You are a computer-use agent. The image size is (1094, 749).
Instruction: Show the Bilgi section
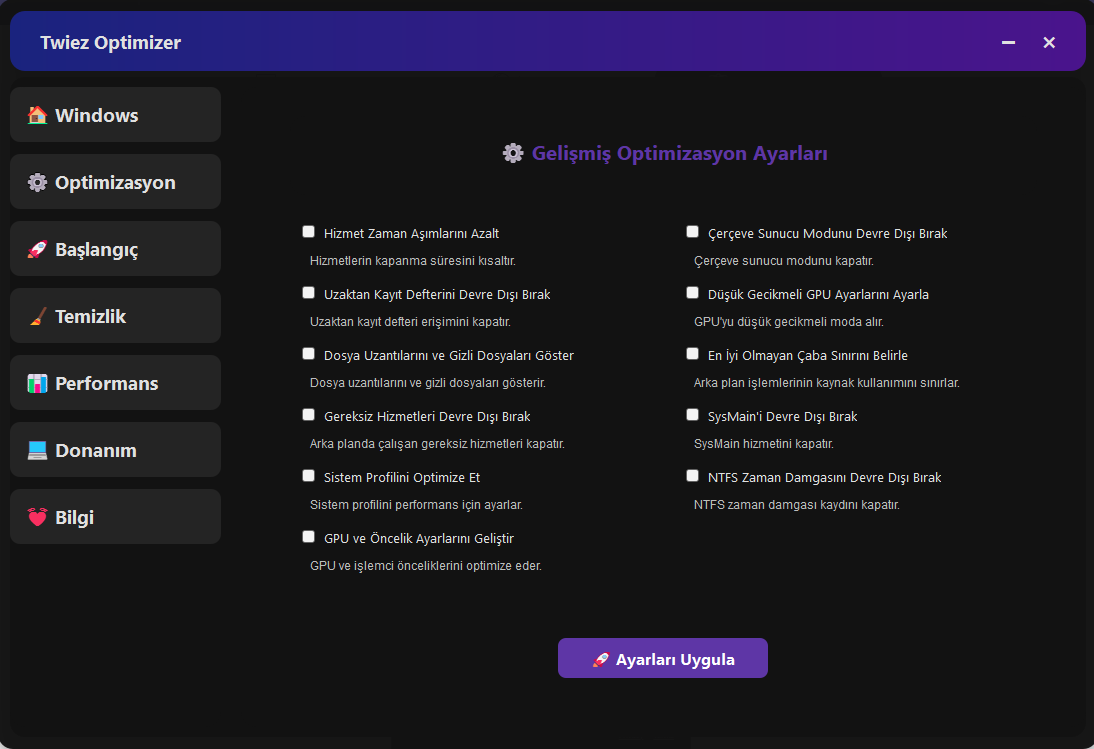pyautogui.click(x=115, y=516)
